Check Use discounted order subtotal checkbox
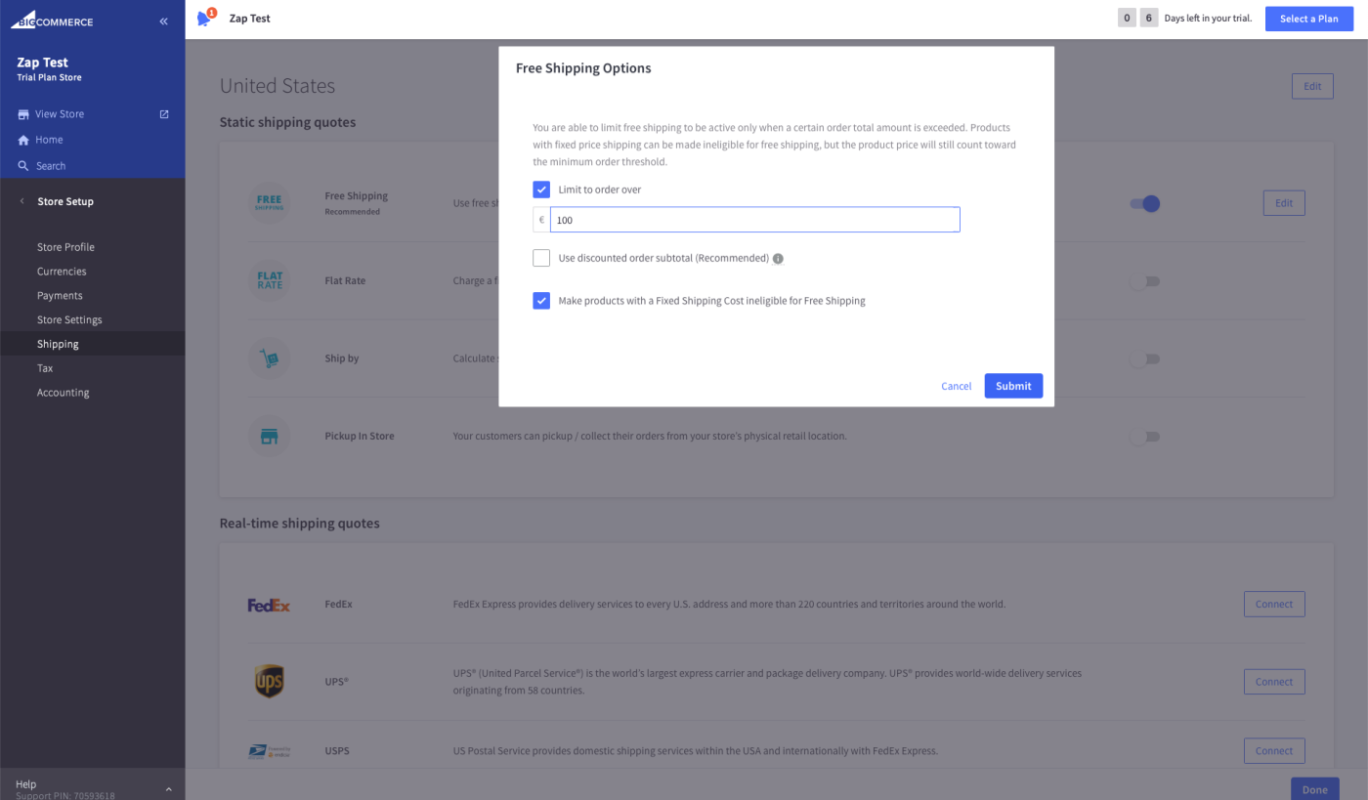Image resolution: width=1368 pixels, height=800 pixels. click(541, 258)
